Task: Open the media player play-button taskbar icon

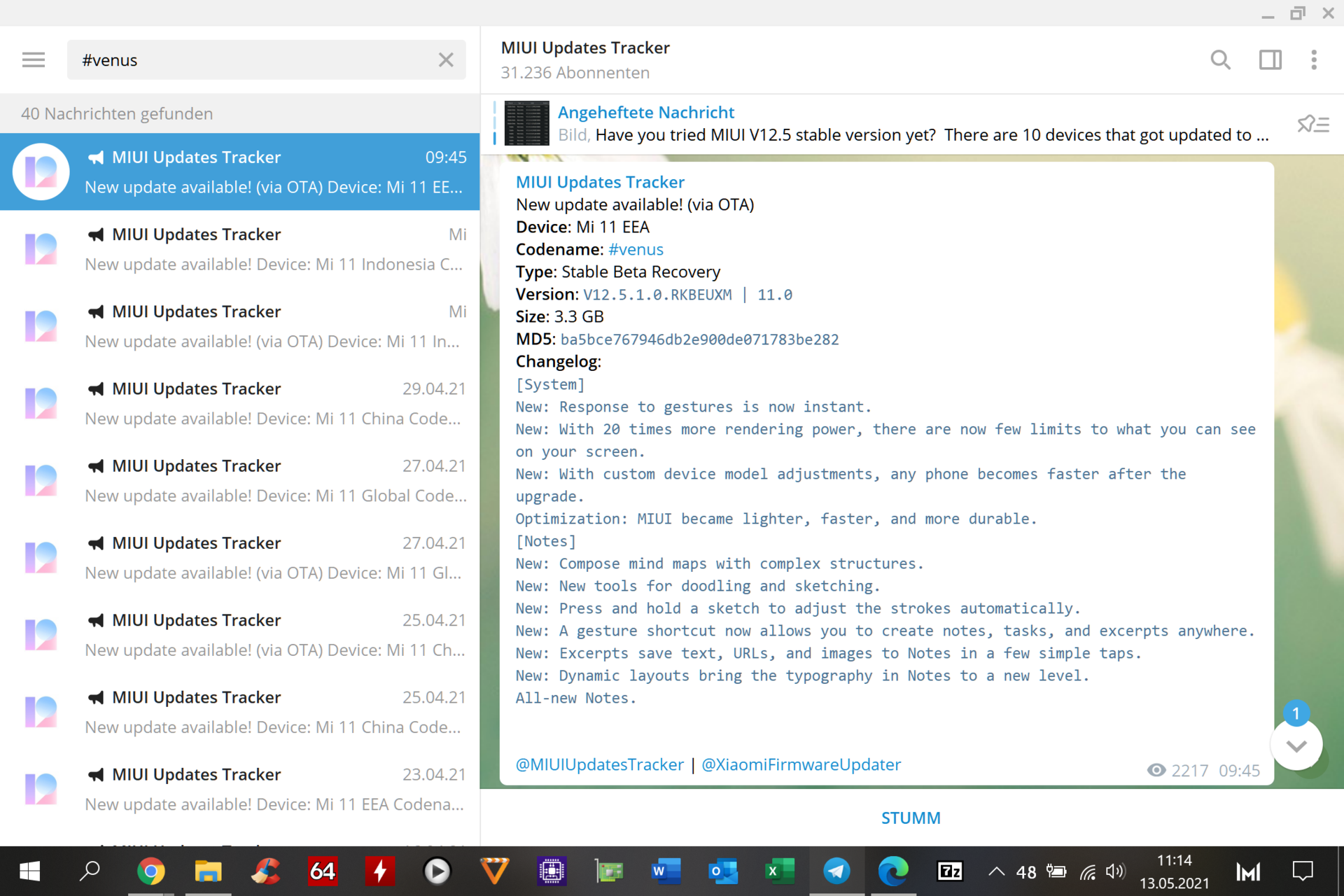Action: coord(437,871)
